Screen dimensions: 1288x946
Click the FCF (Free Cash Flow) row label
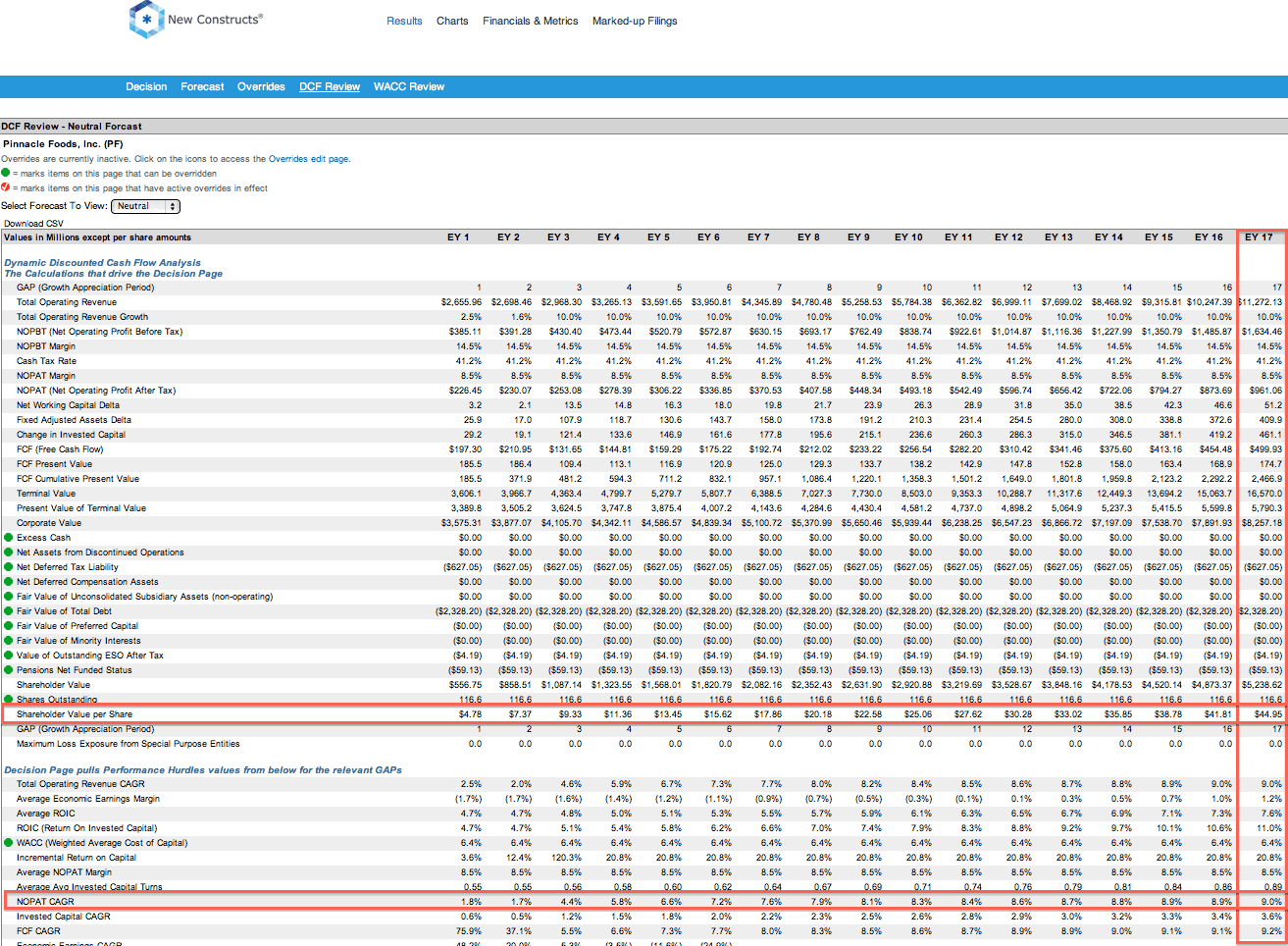pyautogui.click(x=60, y=449)
